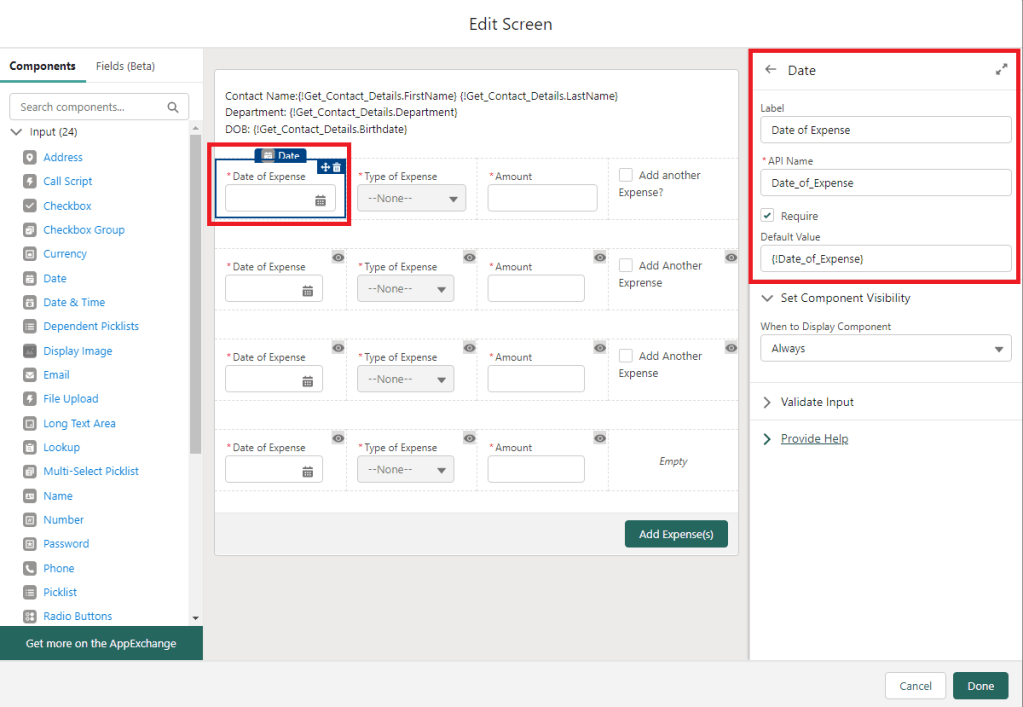Choose the Radio Buttons component

pos(77,616)
